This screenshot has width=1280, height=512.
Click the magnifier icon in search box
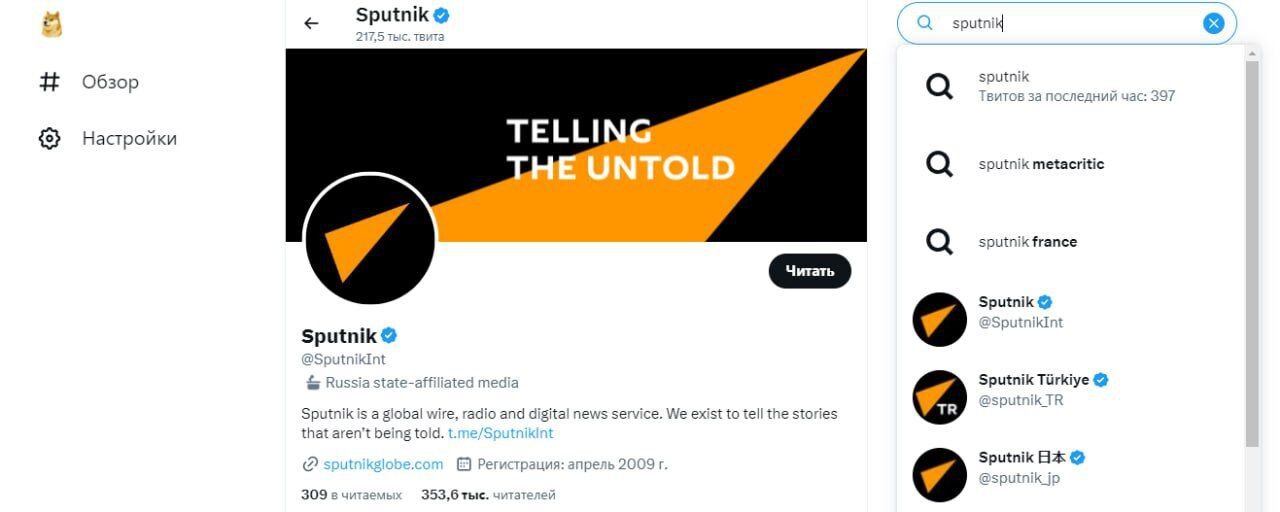click(925, 23)
